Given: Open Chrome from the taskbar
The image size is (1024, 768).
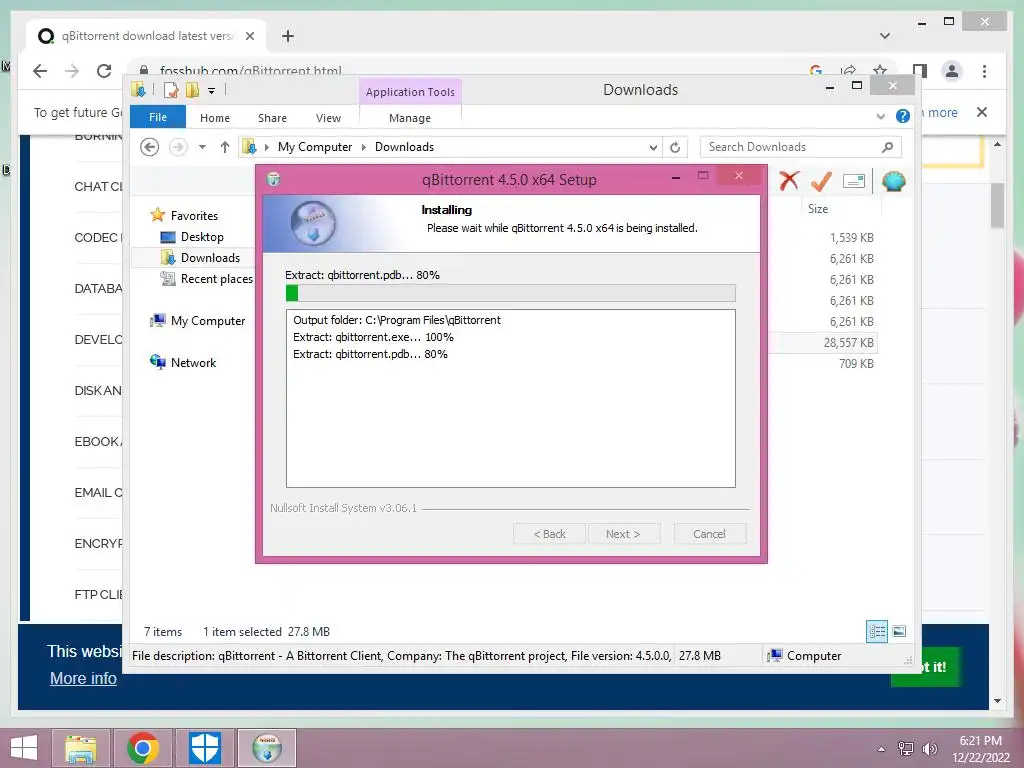Looking at the screenshot, I should (142, 748).
